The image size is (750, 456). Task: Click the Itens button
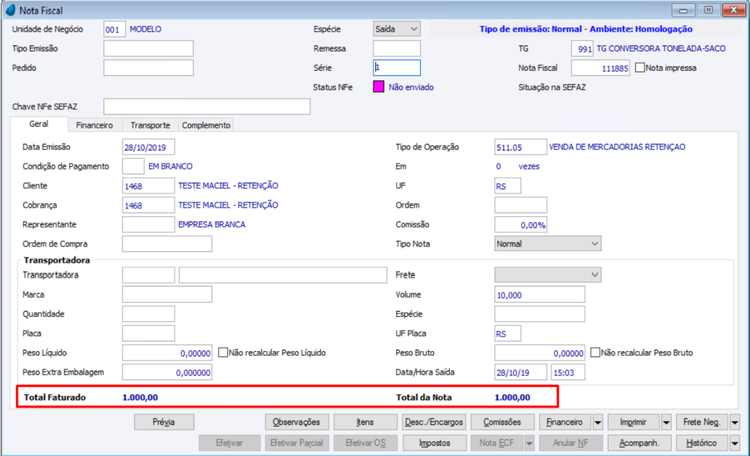pyautogui.click(x=365, y=422)
